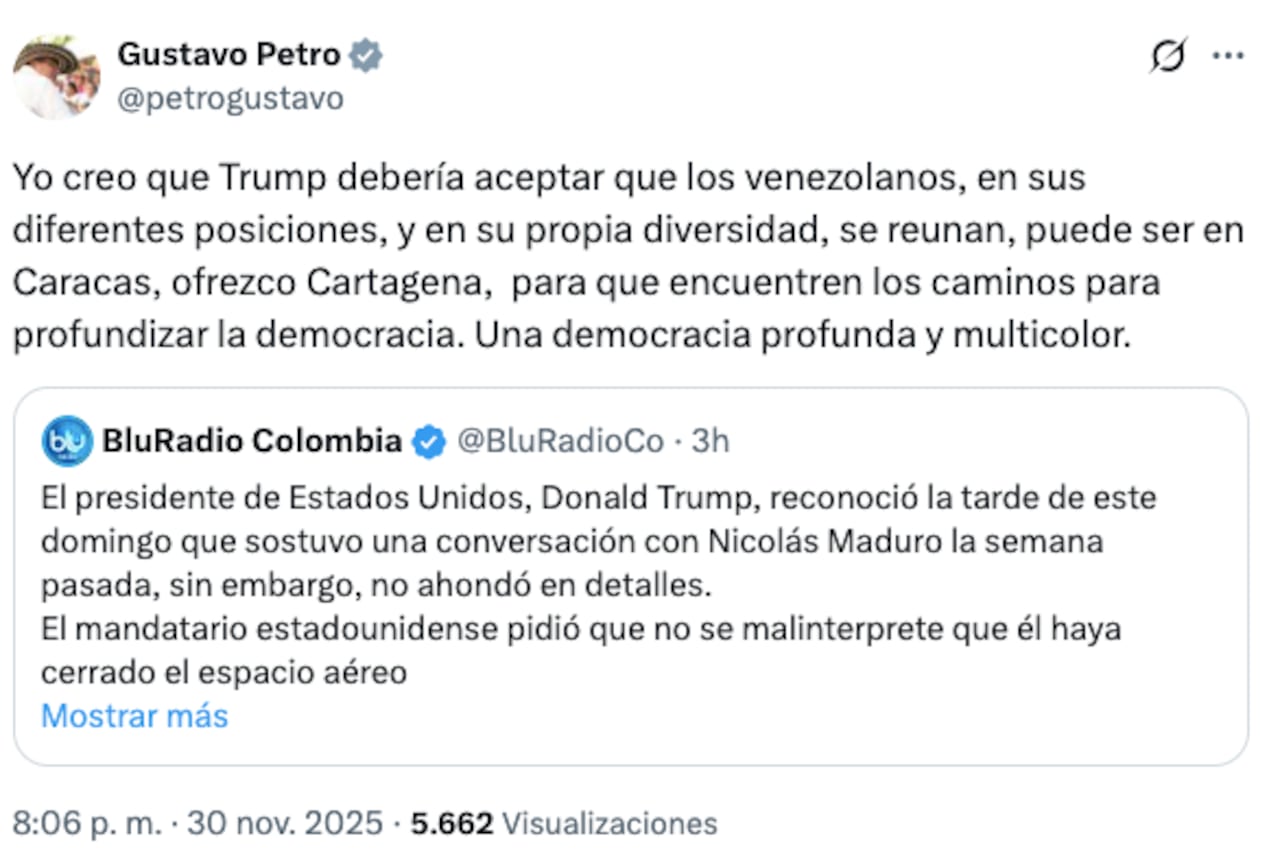Click BluRadio Colombia's blue verification checkmark

428,441
